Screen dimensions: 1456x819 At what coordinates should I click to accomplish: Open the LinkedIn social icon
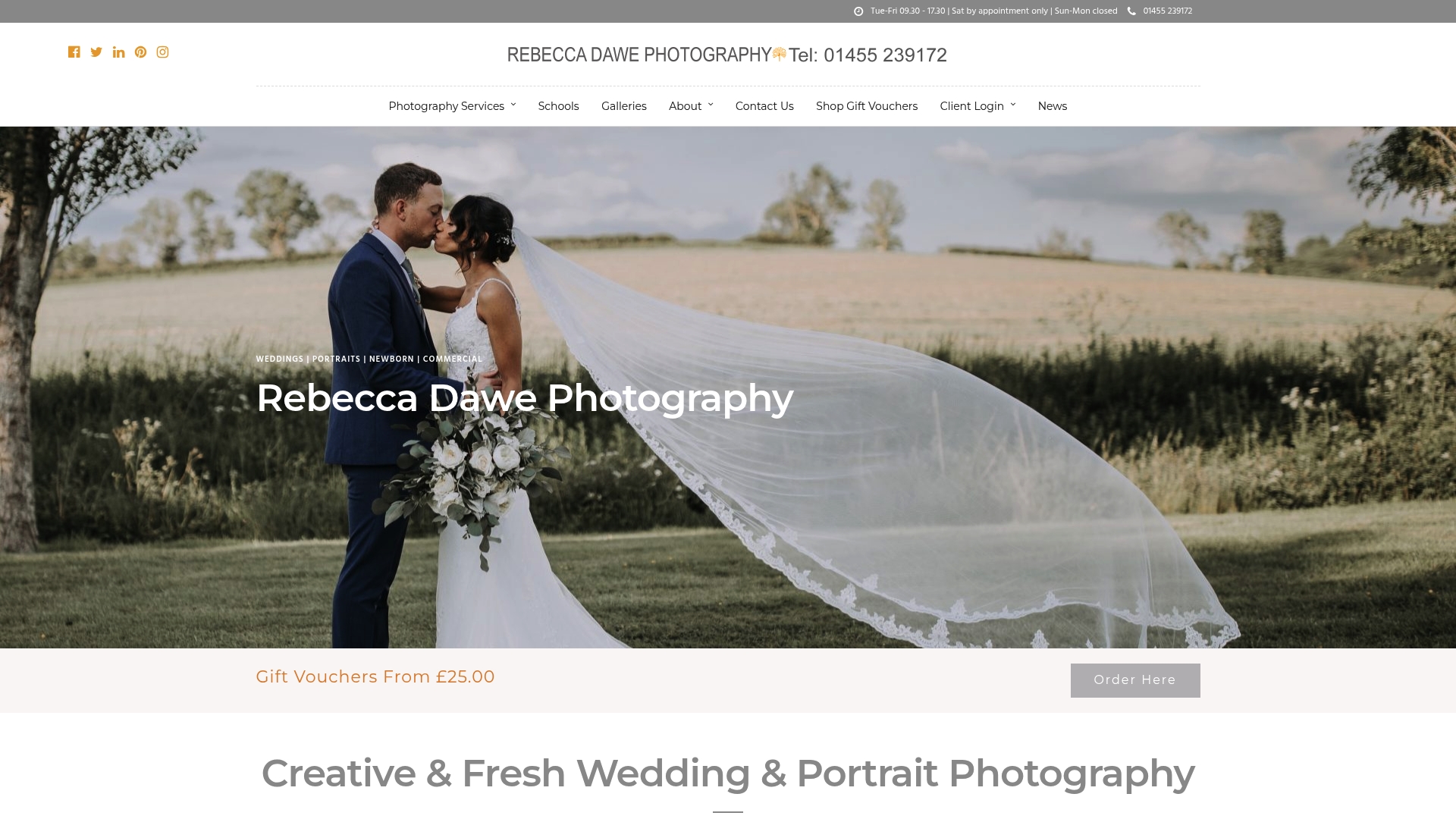[118, 52]
